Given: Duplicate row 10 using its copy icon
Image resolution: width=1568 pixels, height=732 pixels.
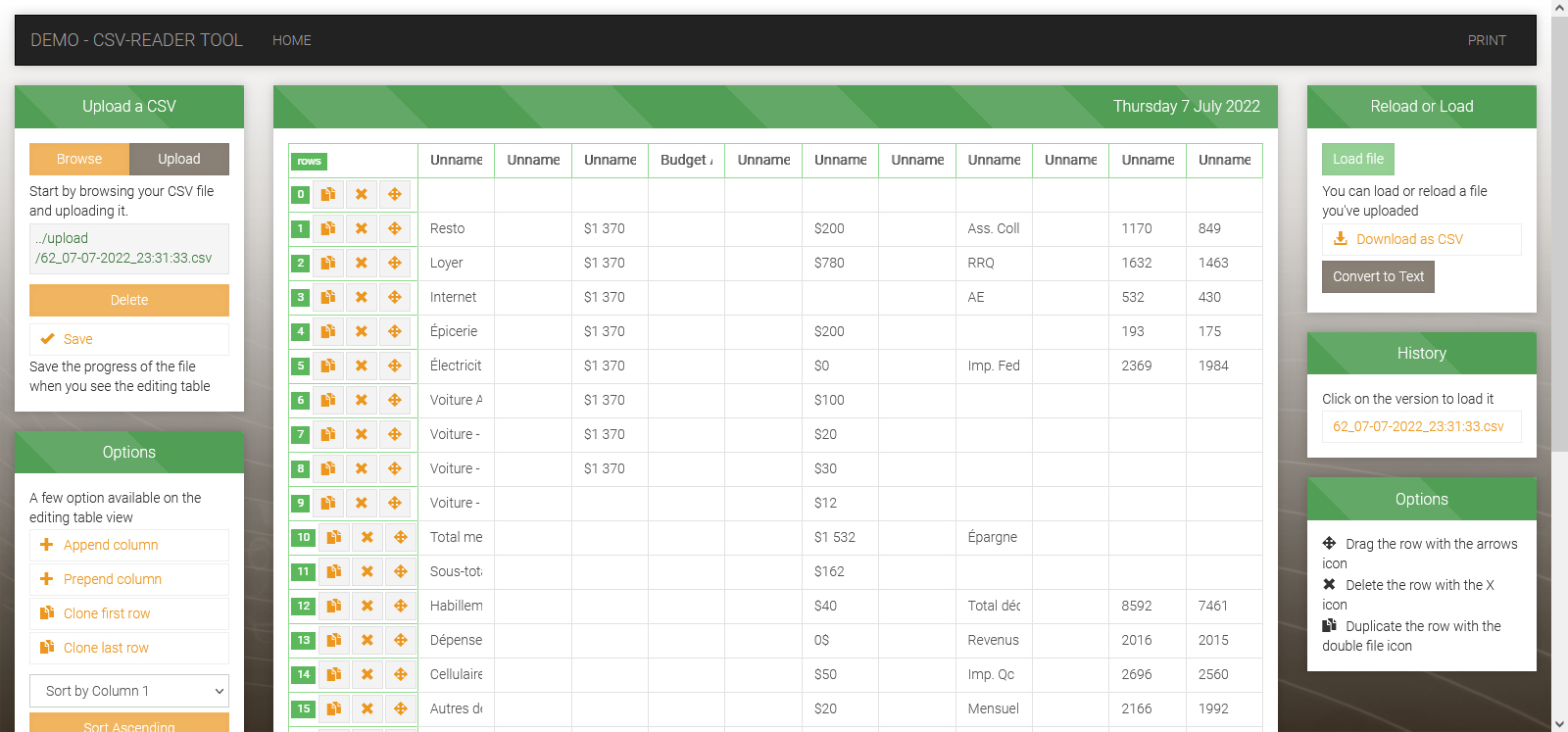Looking at the screenshot, I should [333, 537].
